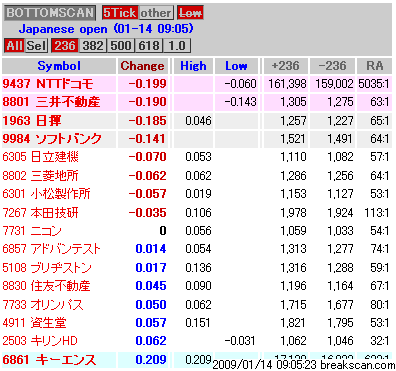Click low value -0.060 for NTTドコモ
The width and height of the screenshot is (396, 371).
point(240,84)
